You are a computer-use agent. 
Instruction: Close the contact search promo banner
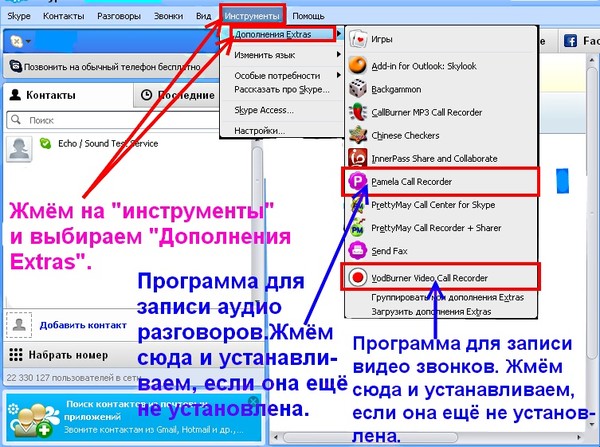253,401
